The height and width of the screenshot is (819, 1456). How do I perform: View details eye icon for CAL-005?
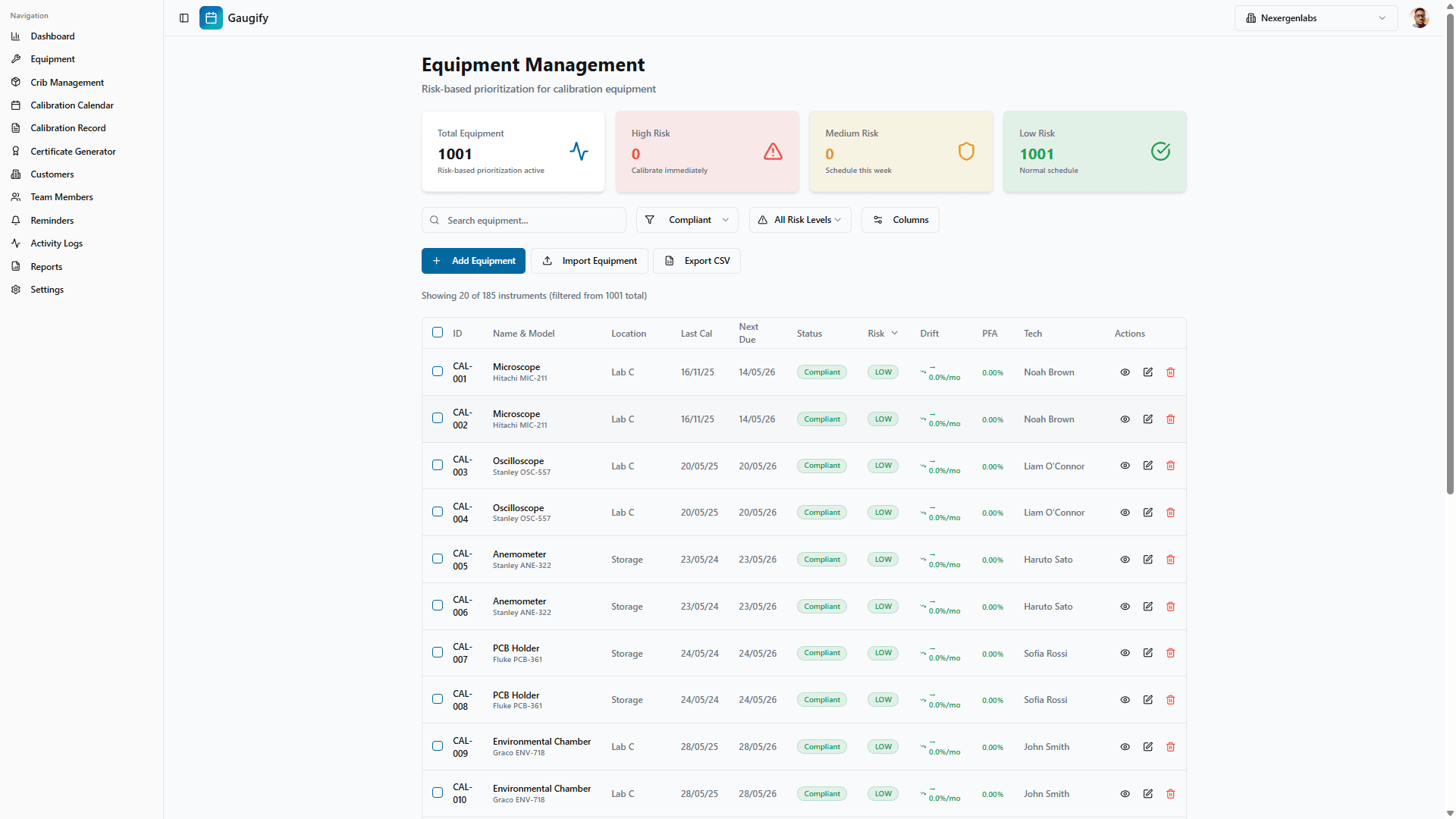point(1125,560)
